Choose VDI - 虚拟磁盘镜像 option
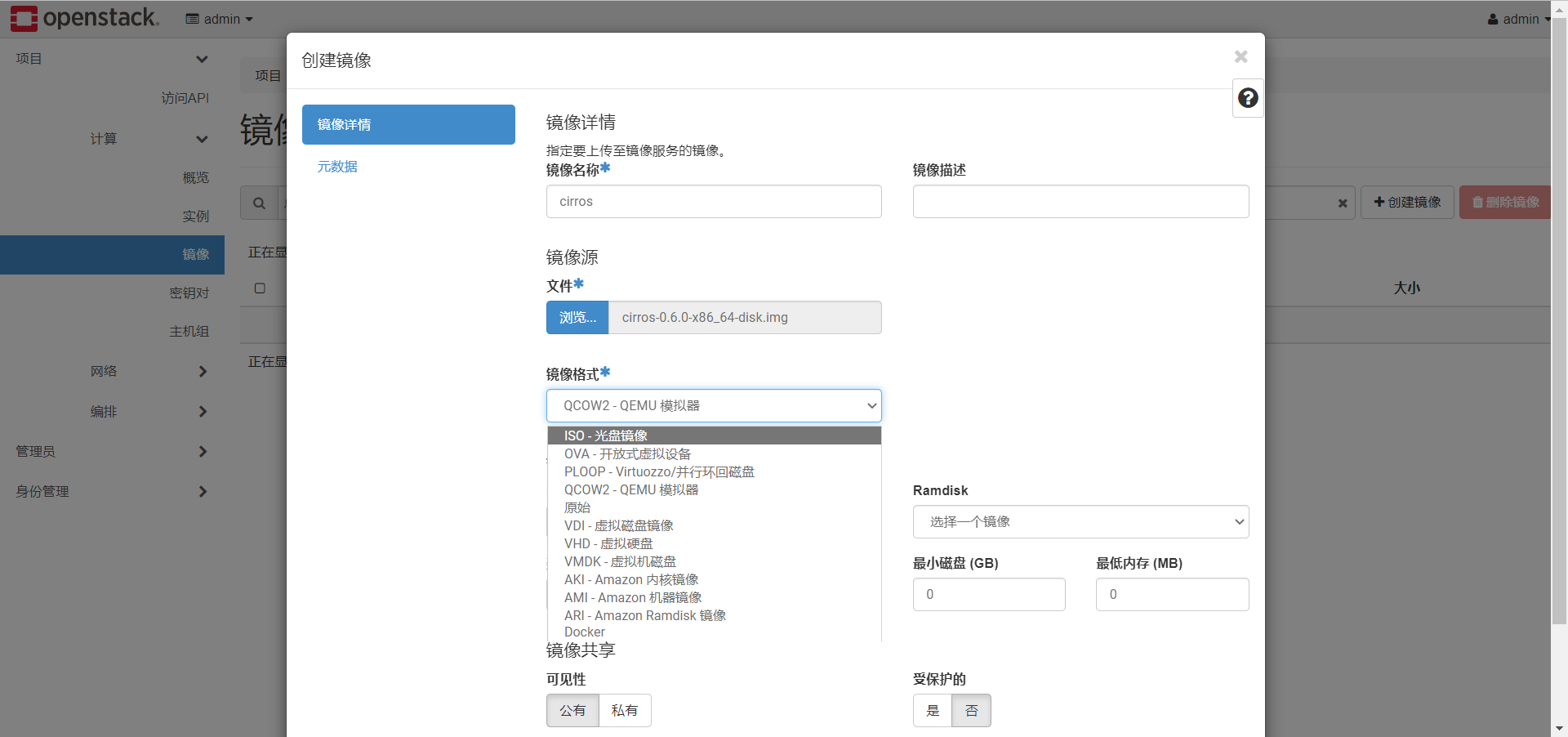Viewport: 1568px width, 737px height. 714,525
